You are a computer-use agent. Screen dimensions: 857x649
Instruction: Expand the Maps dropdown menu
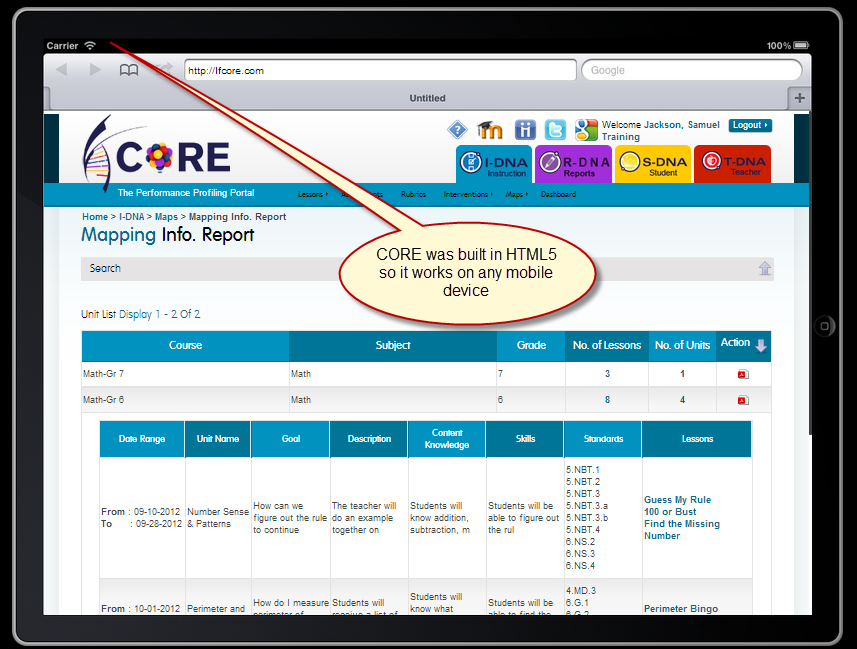pos(515,194)
